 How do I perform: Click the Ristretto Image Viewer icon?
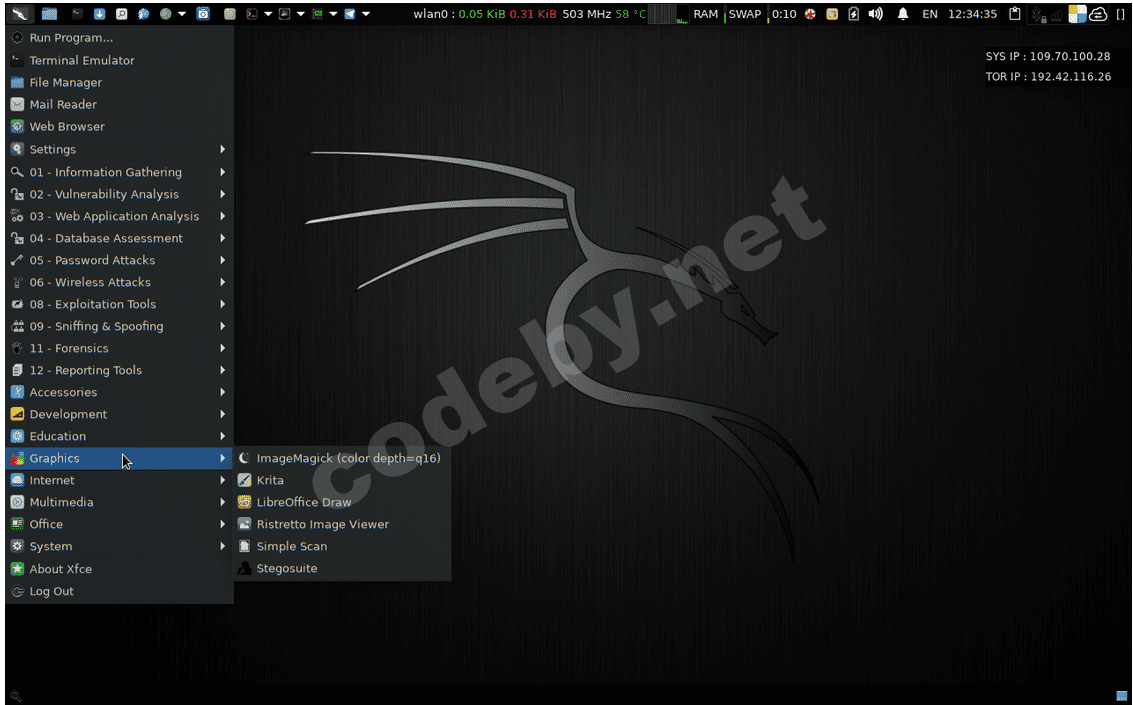click(x=244, y=524)
